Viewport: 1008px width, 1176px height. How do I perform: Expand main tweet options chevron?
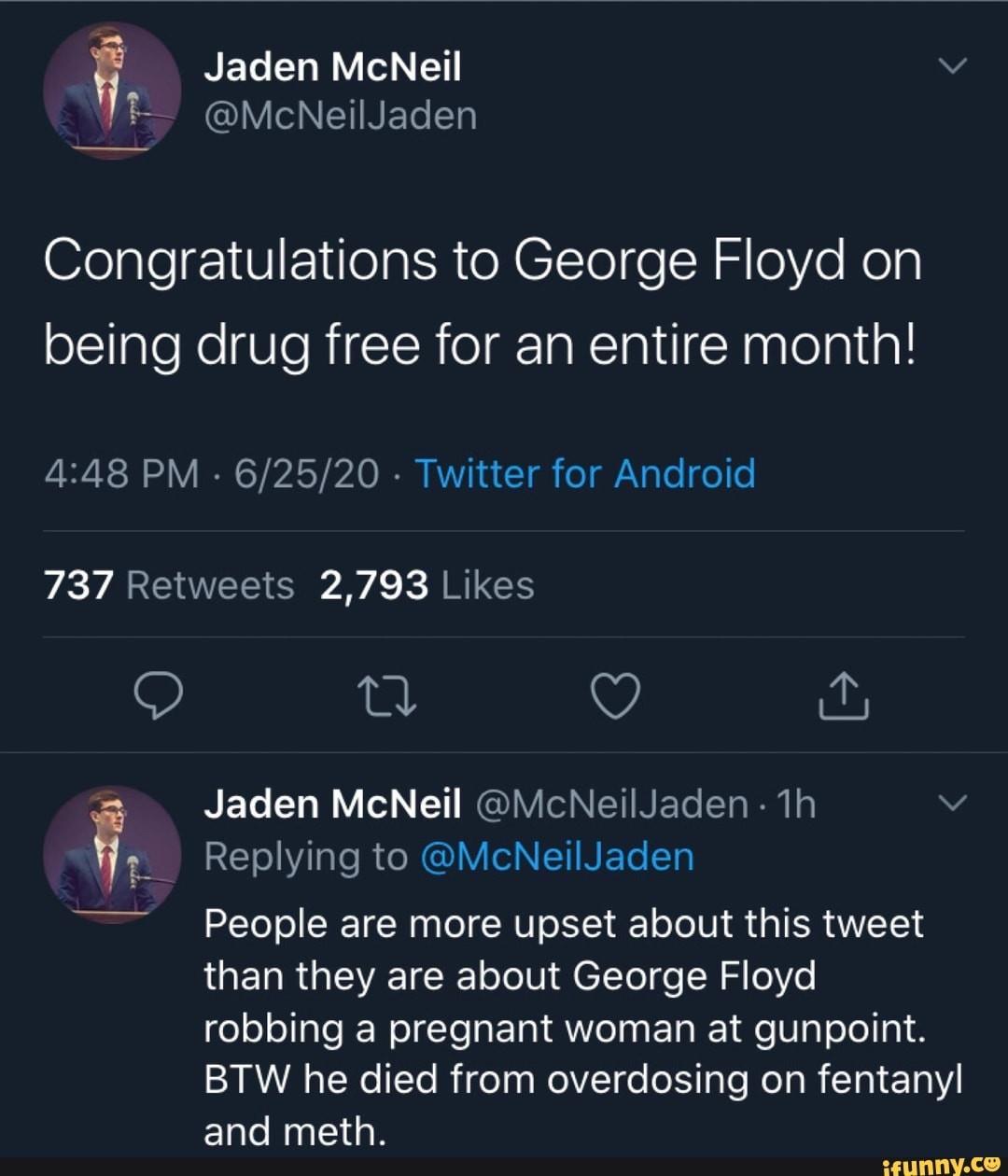(x=950, y=66)
